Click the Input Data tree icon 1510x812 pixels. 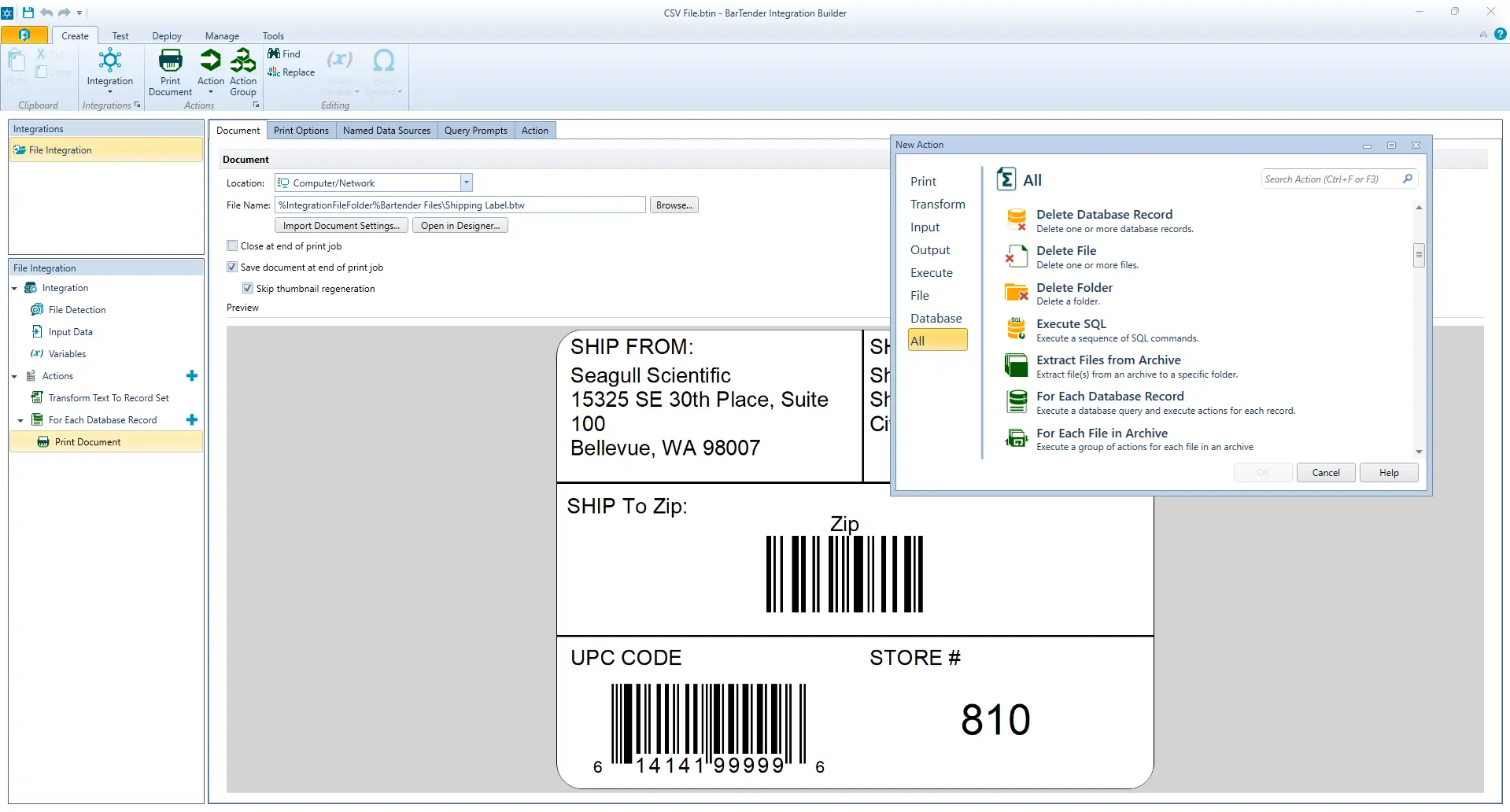[x=37, y=332]
